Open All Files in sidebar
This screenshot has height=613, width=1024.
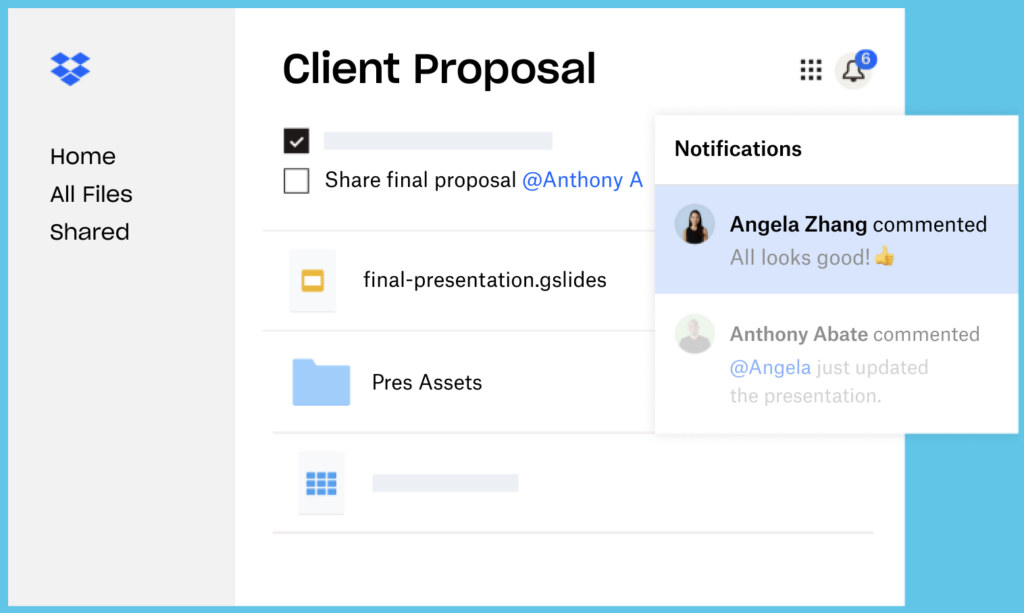click(x=91, y=195)
